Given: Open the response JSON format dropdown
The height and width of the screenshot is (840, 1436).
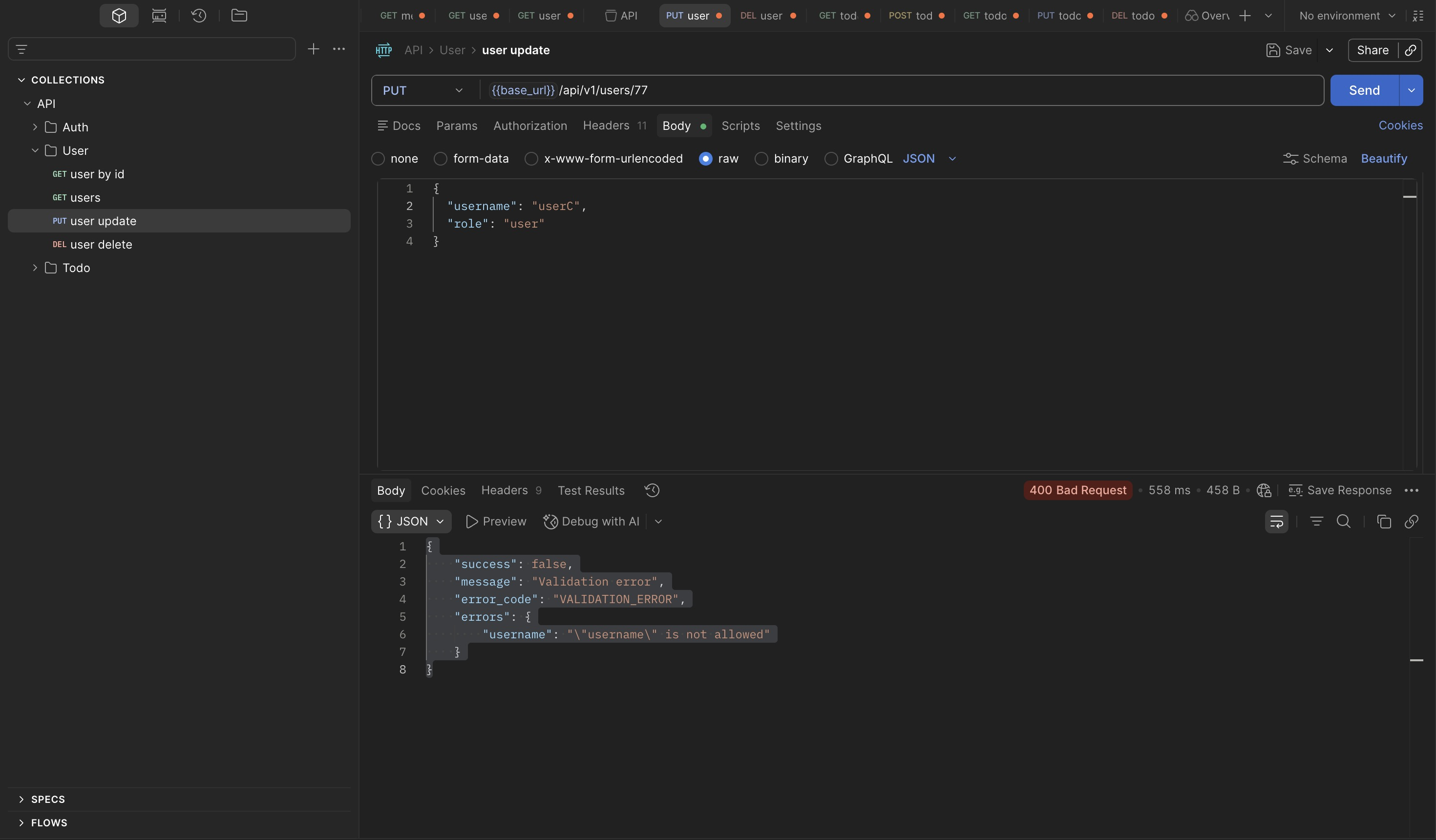Looking at the screenshot, I should [x=411, y=522].
